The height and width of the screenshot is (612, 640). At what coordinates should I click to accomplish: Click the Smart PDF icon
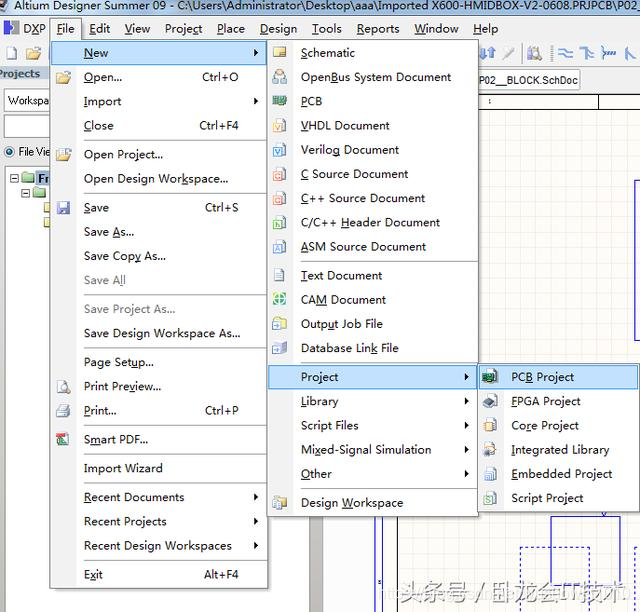[63, 439]
